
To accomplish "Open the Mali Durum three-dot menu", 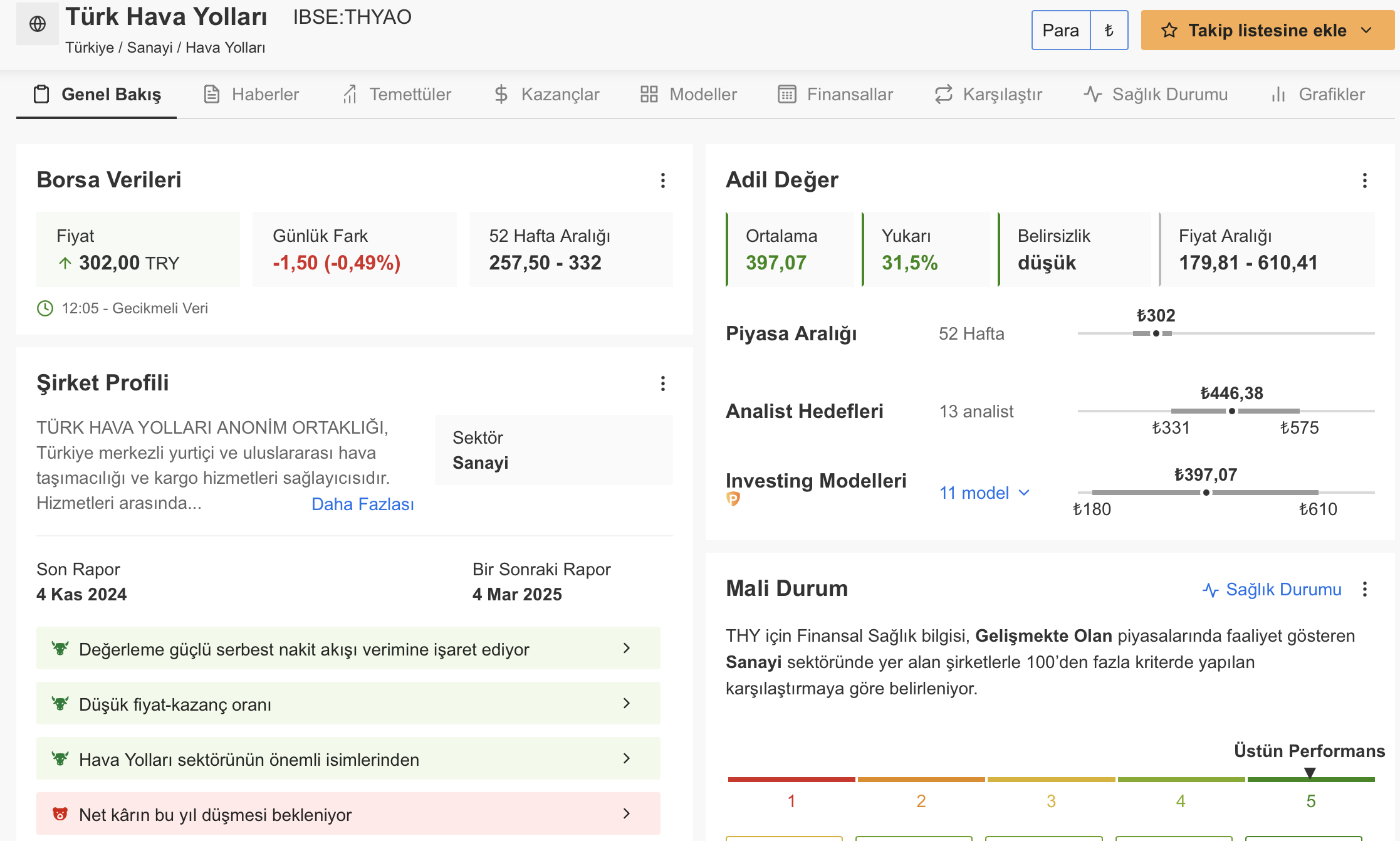I will click(1365, 589).
